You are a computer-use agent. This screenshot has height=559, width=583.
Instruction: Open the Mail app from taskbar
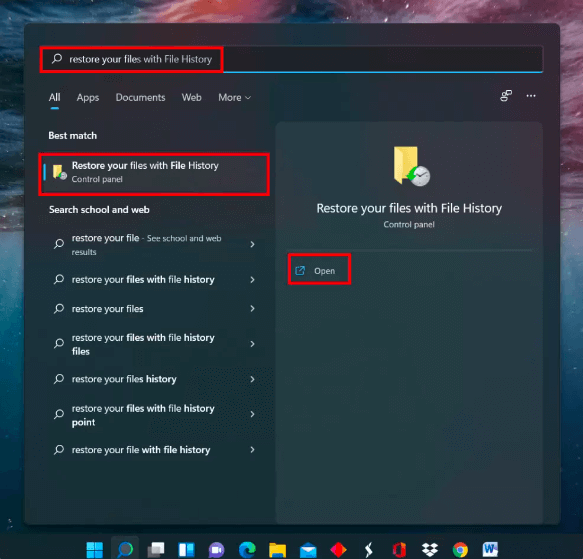(x=308, y=550)
